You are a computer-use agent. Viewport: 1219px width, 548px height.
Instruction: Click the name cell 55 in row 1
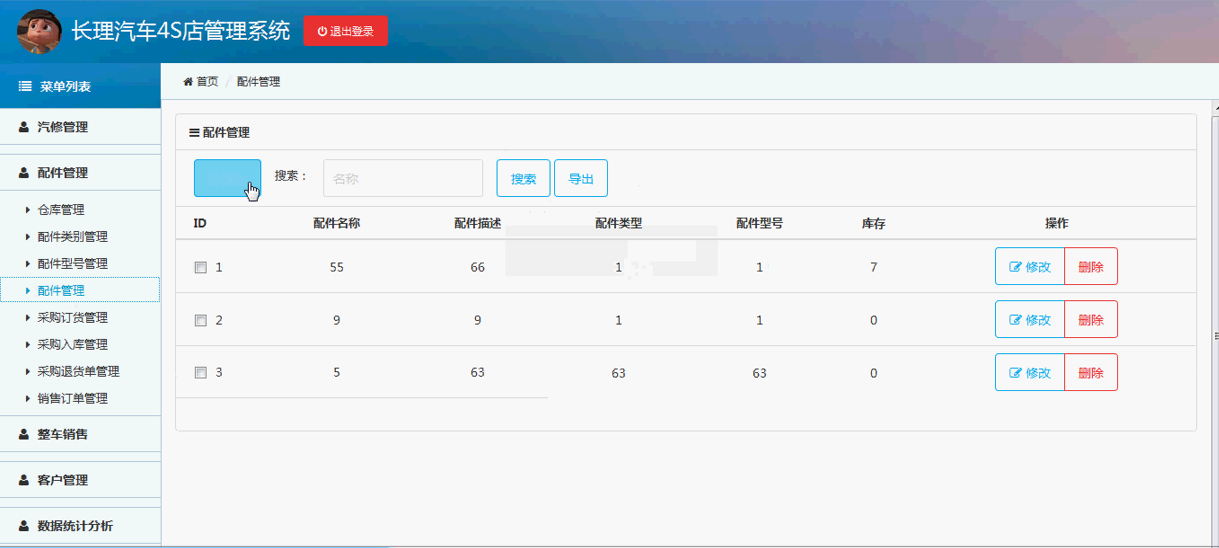click(336, 267)
